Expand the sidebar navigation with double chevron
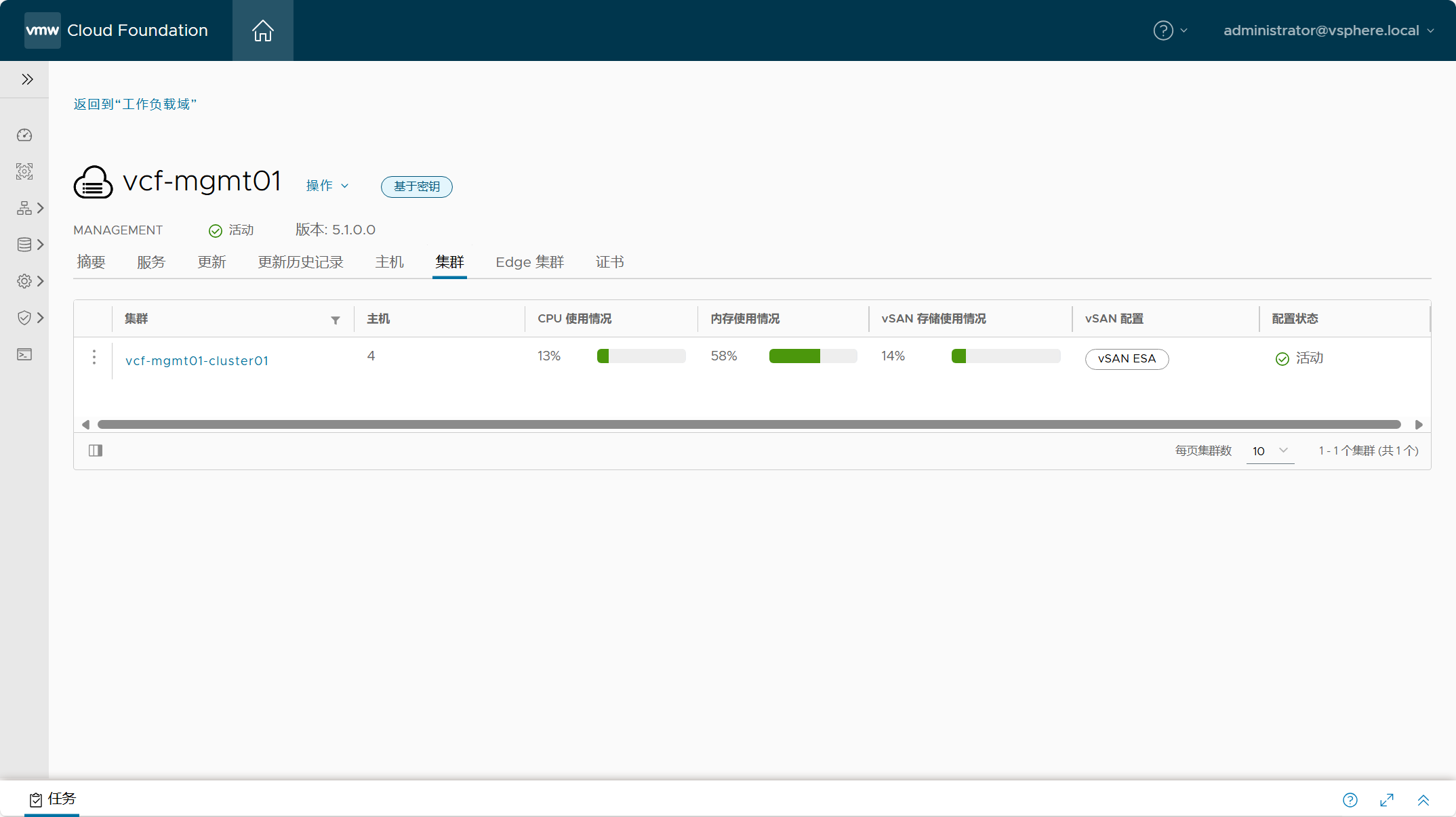 pos(27,79)
